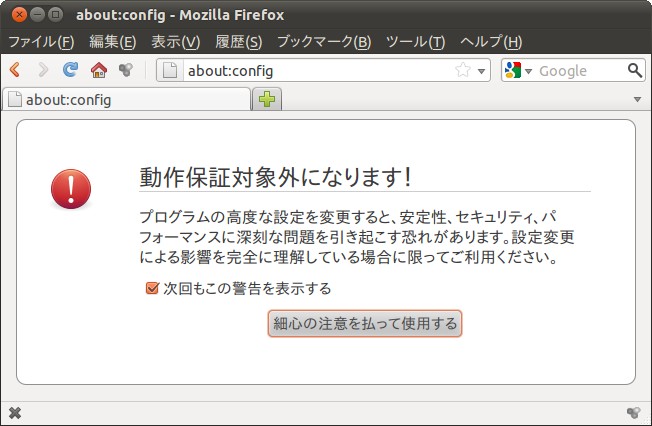This screenshot has height=426, width=652.
Task: Open the home page via house icon
Action: click(x=99, y=70)
